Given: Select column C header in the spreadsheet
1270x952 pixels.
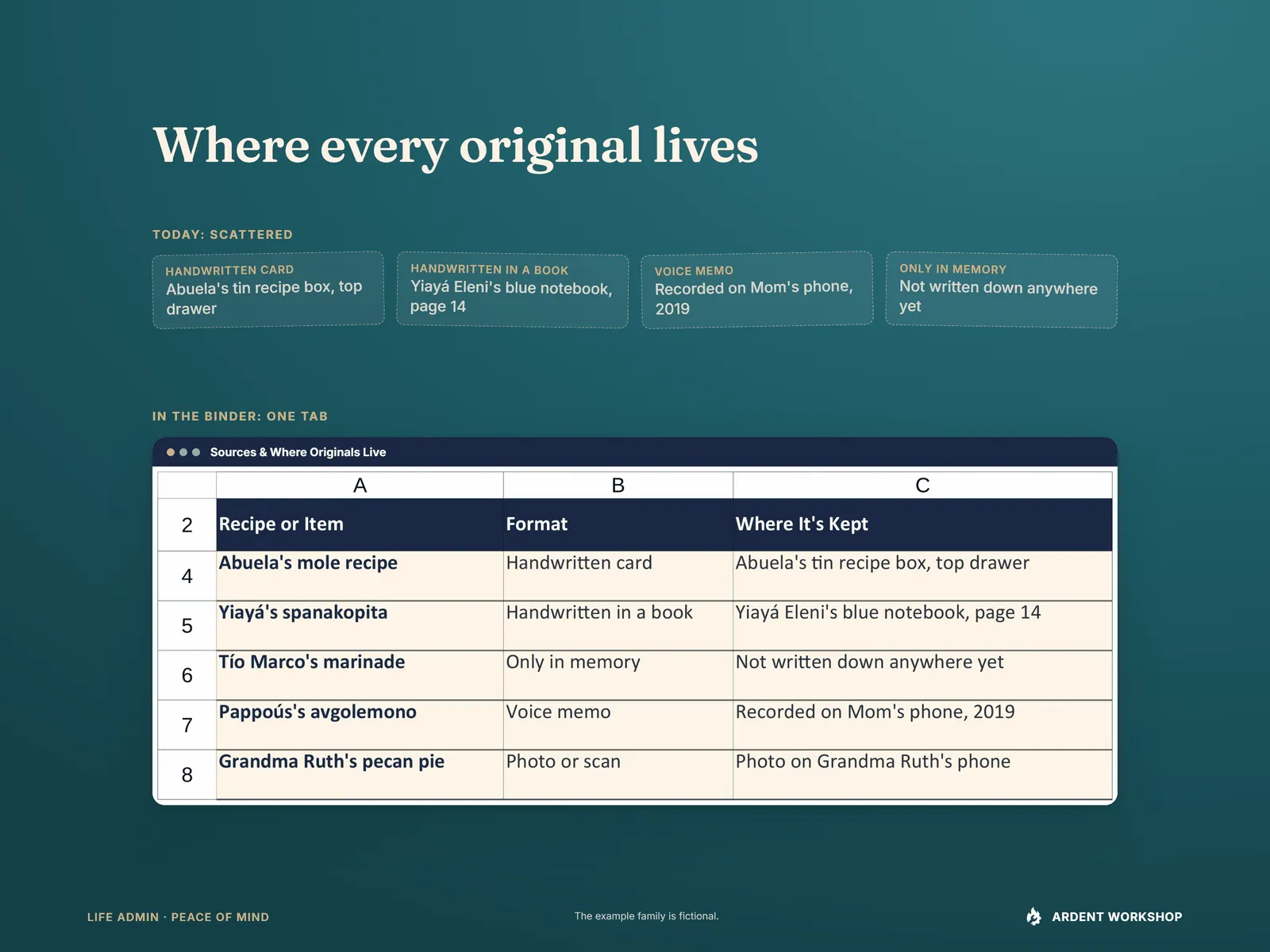Looking at the screenshot, I should click(922, 486).
